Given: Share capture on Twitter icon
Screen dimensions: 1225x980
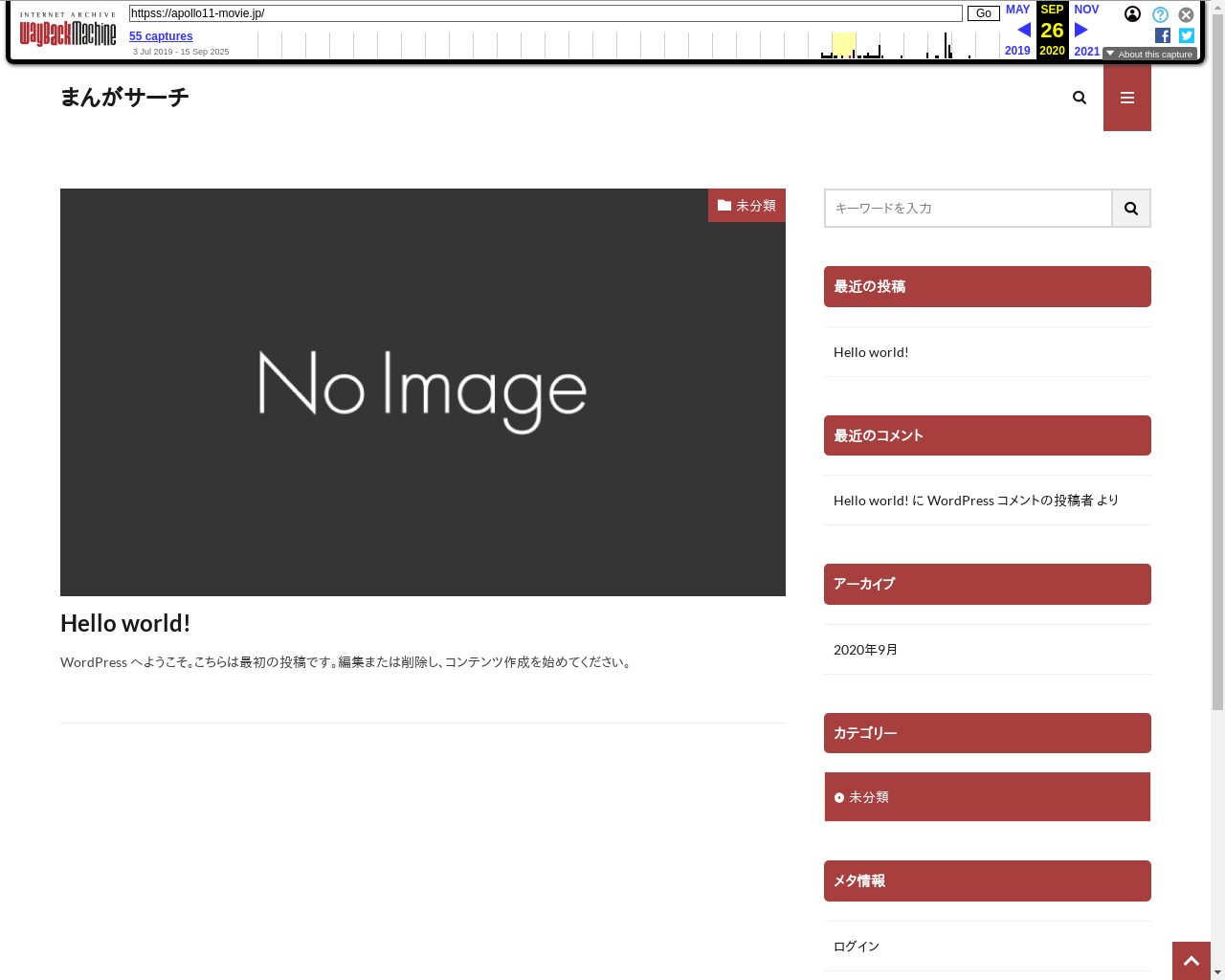Looking at the screenshot, I should tap(1187, 35).
